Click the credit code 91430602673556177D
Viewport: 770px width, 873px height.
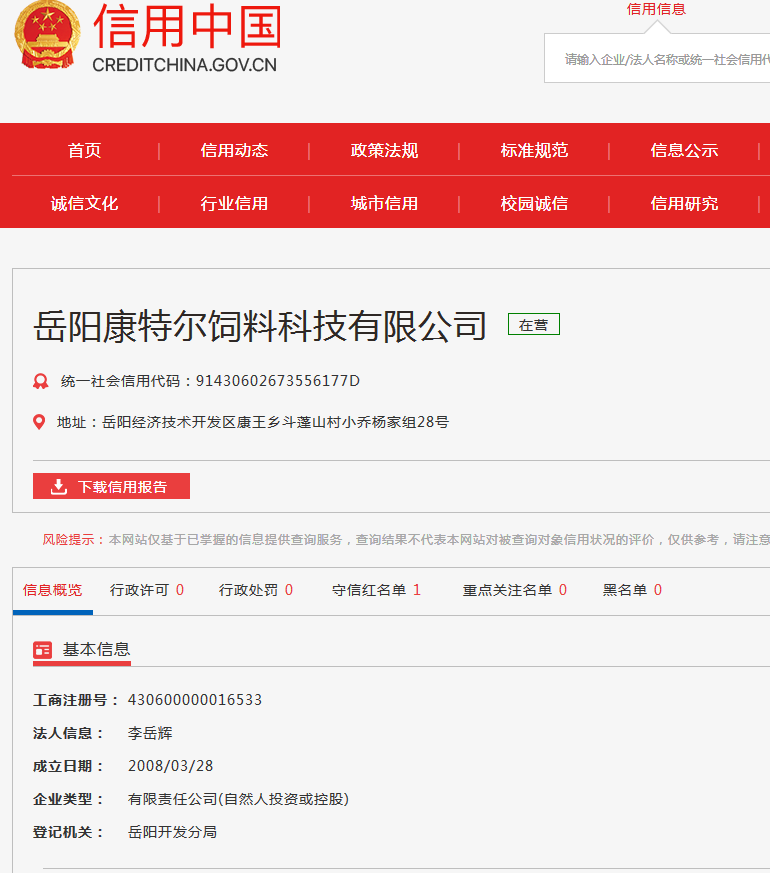[278, 381]
